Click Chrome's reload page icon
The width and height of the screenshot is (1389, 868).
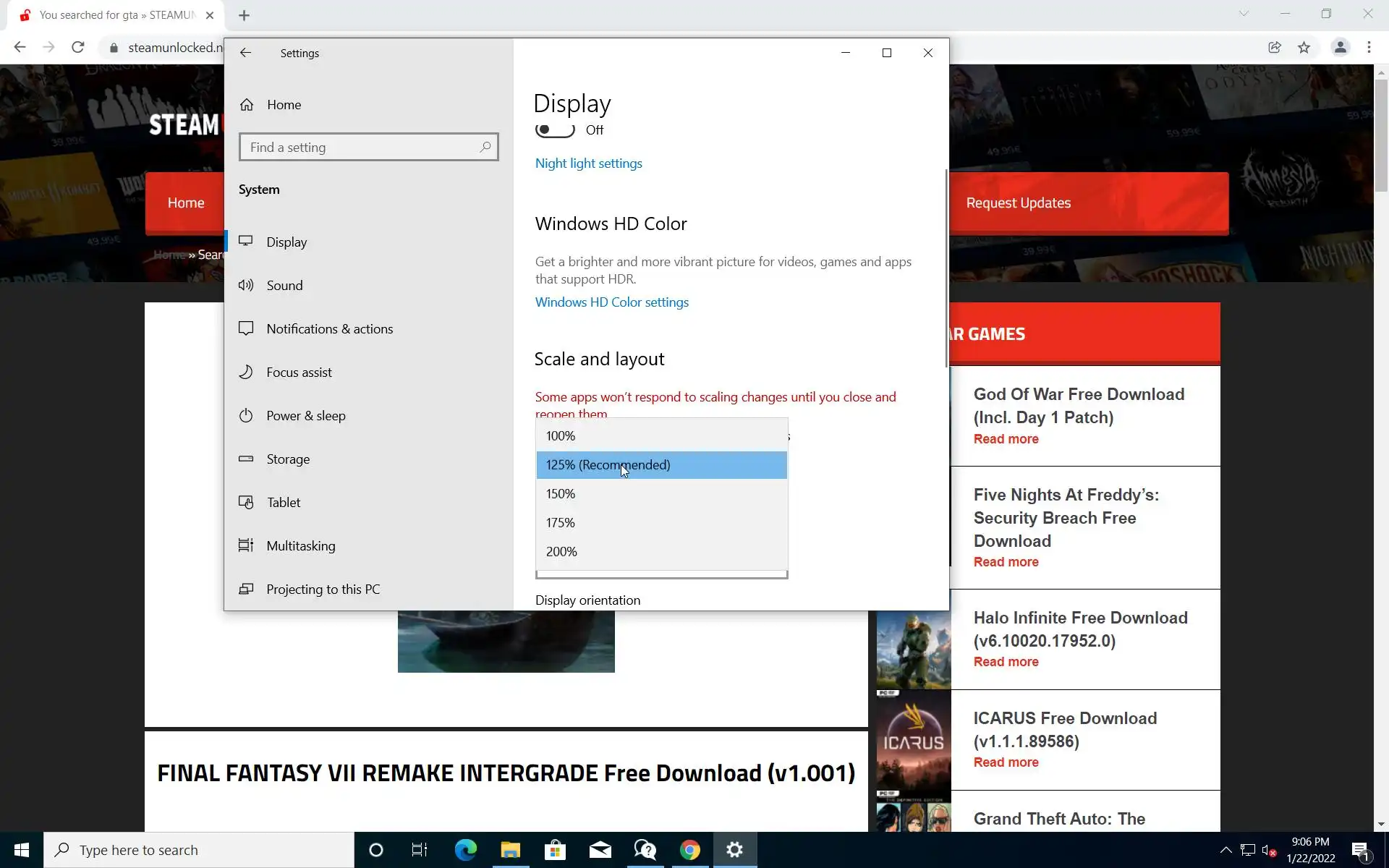pyautogui.click(x=78, y=48)
